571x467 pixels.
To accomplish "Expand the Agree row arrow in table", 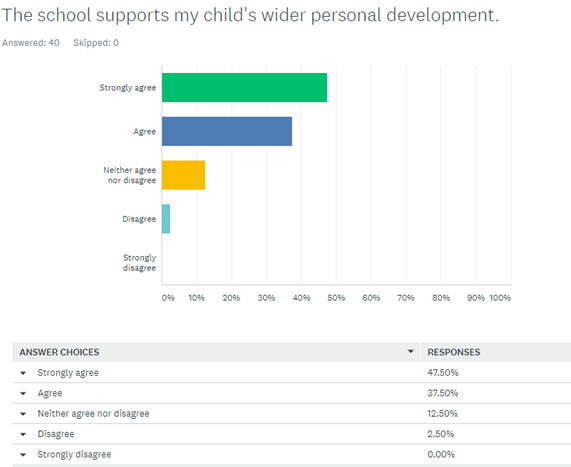I will click(x=23, y=393).
